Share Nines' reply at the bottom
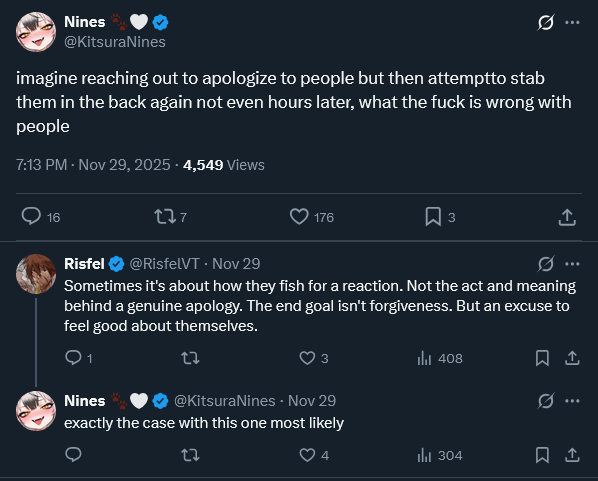The width and height of the screenshot is (598, 481). point(572,455)
